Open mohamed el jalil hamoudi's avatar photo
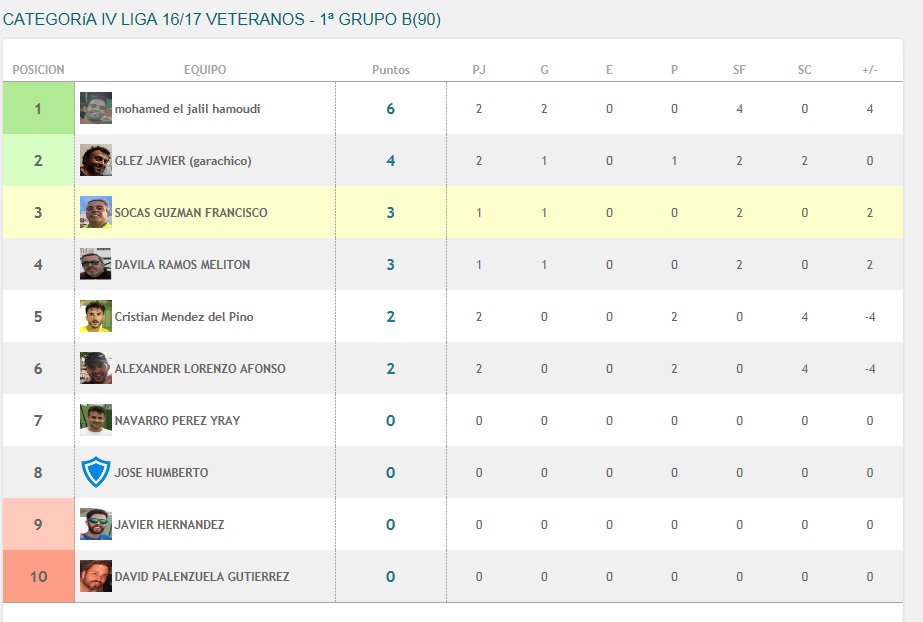This screenshot has height=622, width=923. point(96,108)
